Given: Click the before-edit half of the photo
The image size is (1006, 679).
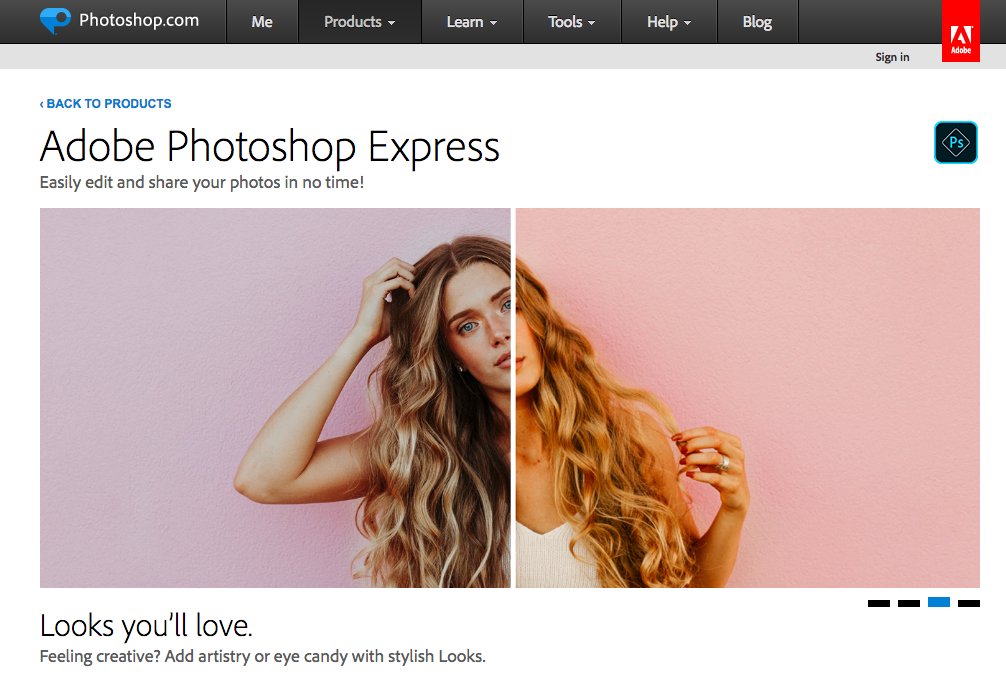Looking at the screenshot, I should [275, 398].
